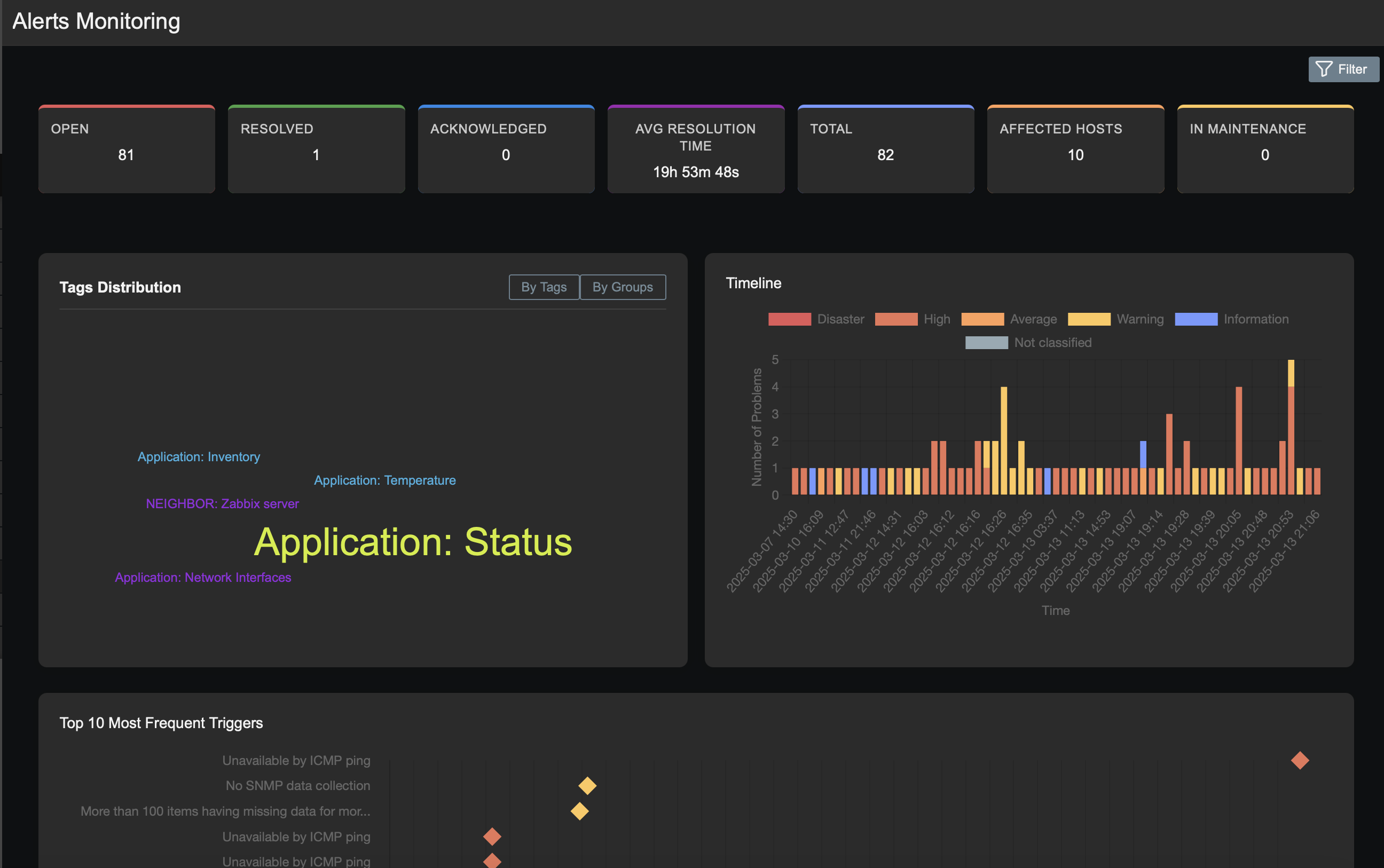This screenshot has height=868, width=1384.
Task: Toggle Information legend color box
Action: click(1196, 319)
